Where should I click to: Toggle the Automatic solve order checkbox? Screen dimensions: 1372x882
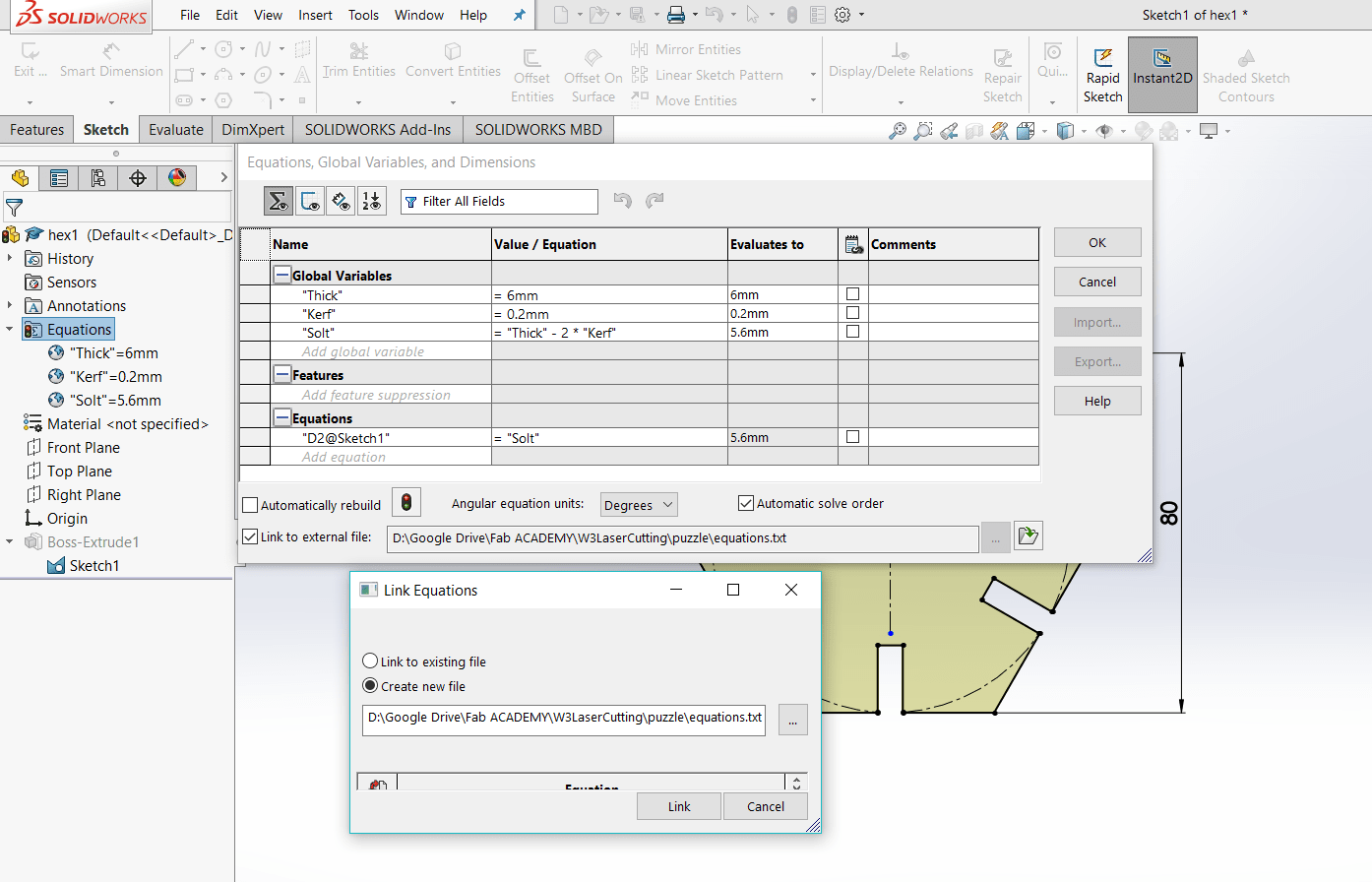746,503
